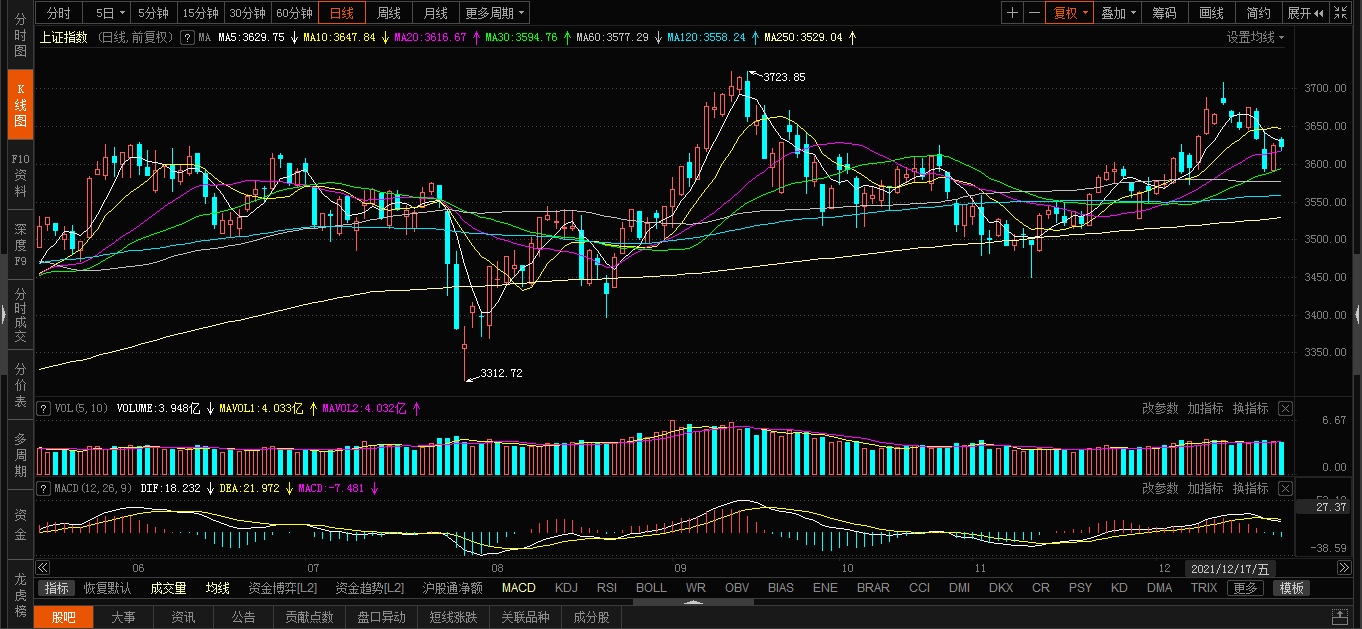The width and height of the screenshot is (1362, 629).
Task: Click the 3723.85 high price label
Action: (x=783, y=77)
